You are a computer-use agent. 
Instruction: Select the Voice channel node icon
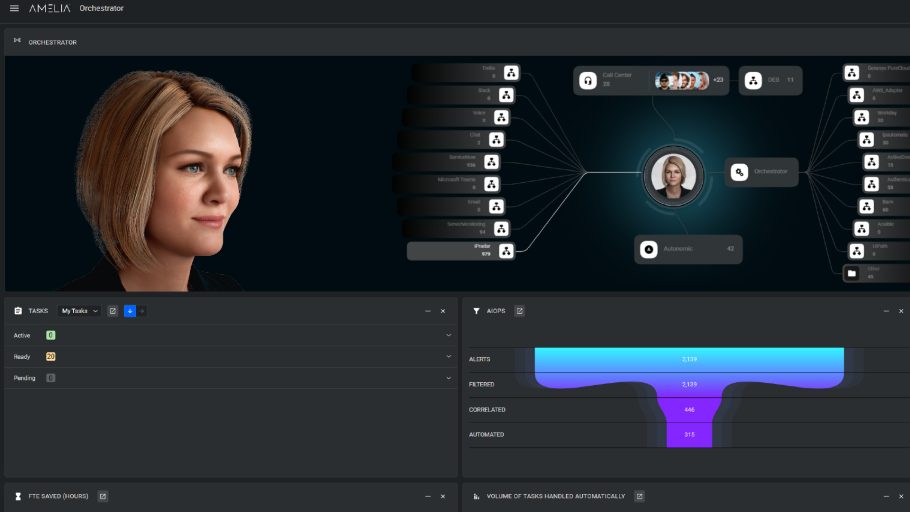[501, 117]
